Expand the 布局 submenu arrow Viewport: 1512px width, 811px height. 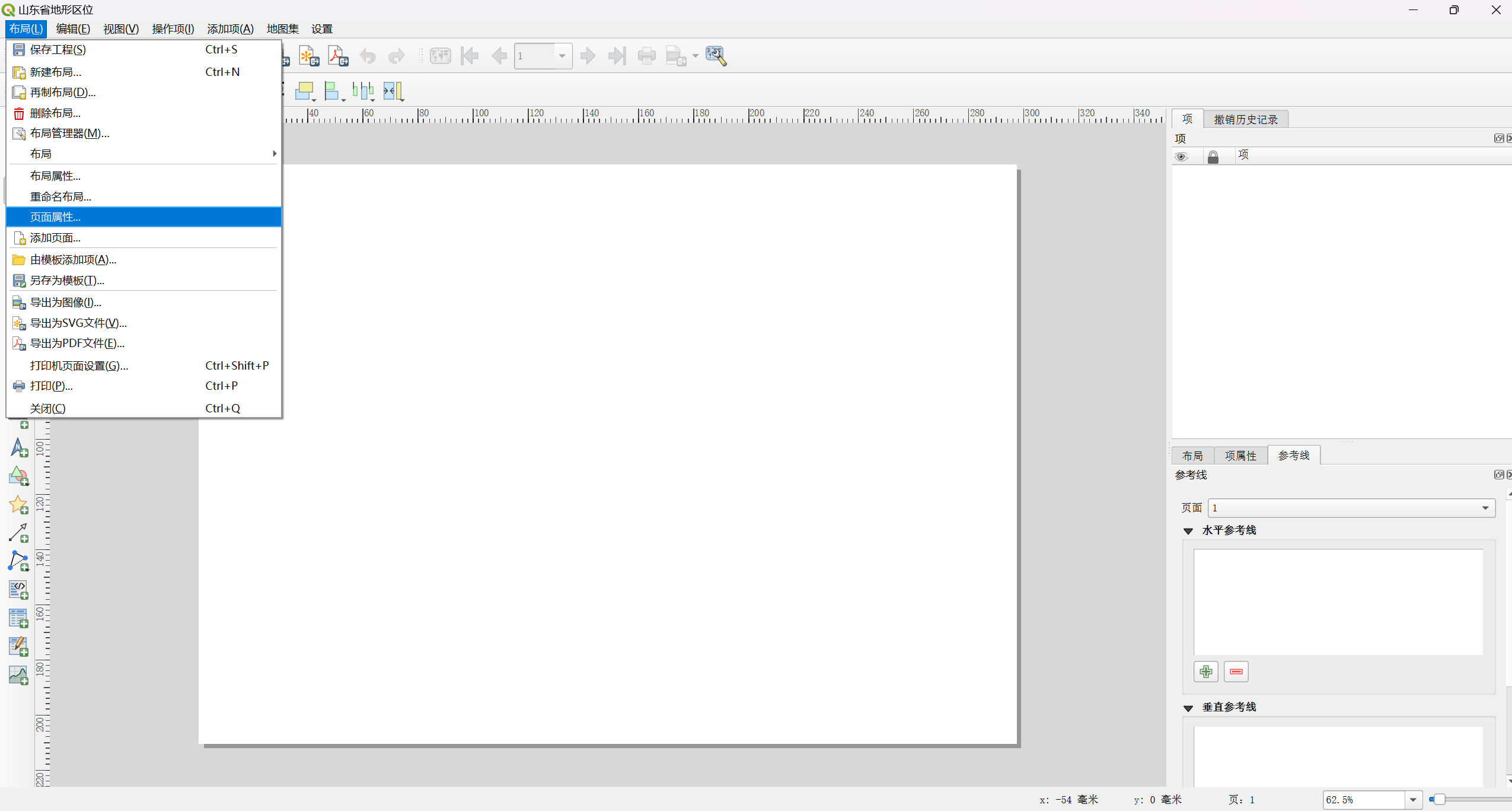pyautogui.click(x=274, y=154)
